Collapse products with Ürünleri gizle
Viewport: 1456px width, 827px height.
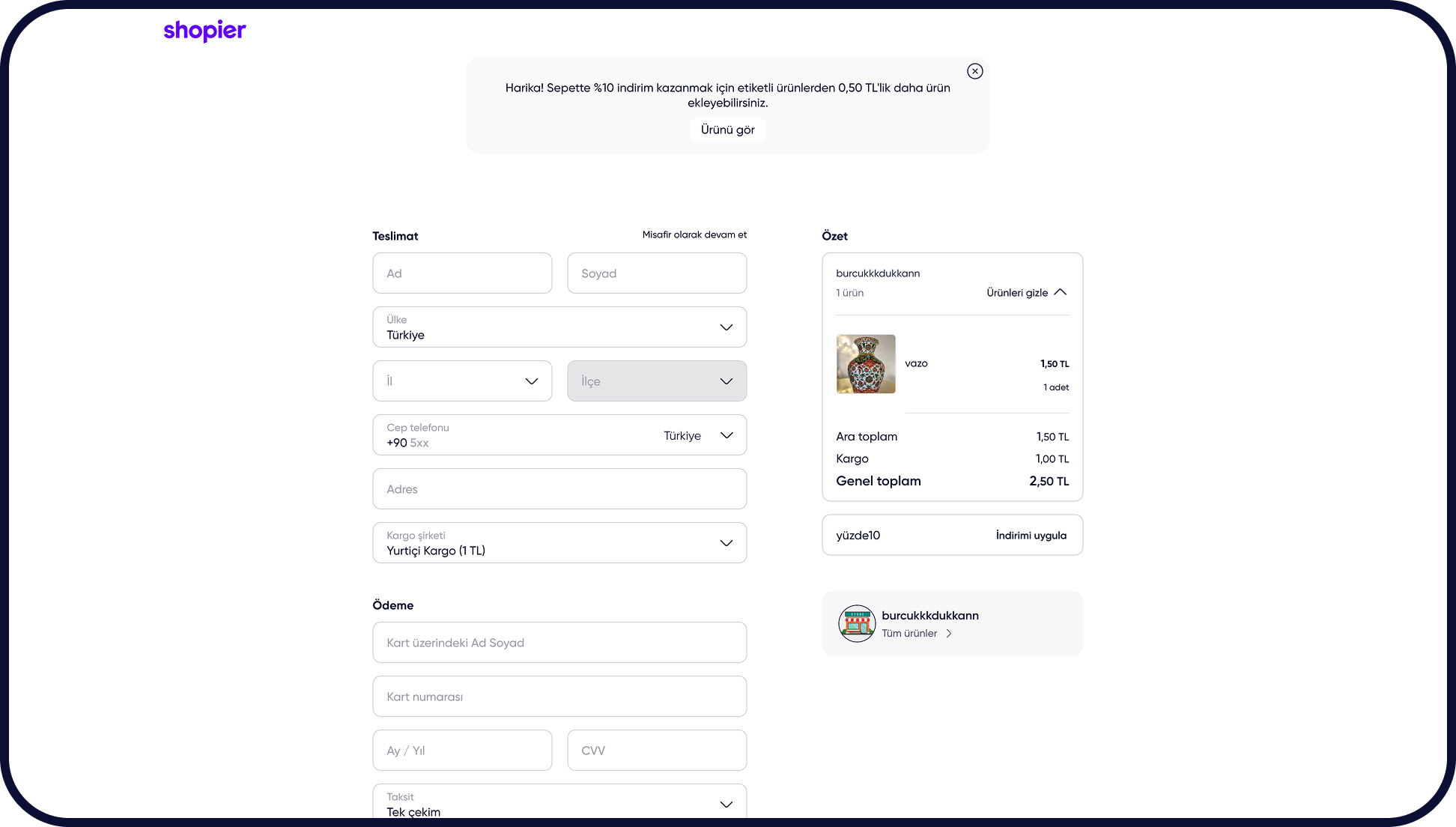[1026, 293]
